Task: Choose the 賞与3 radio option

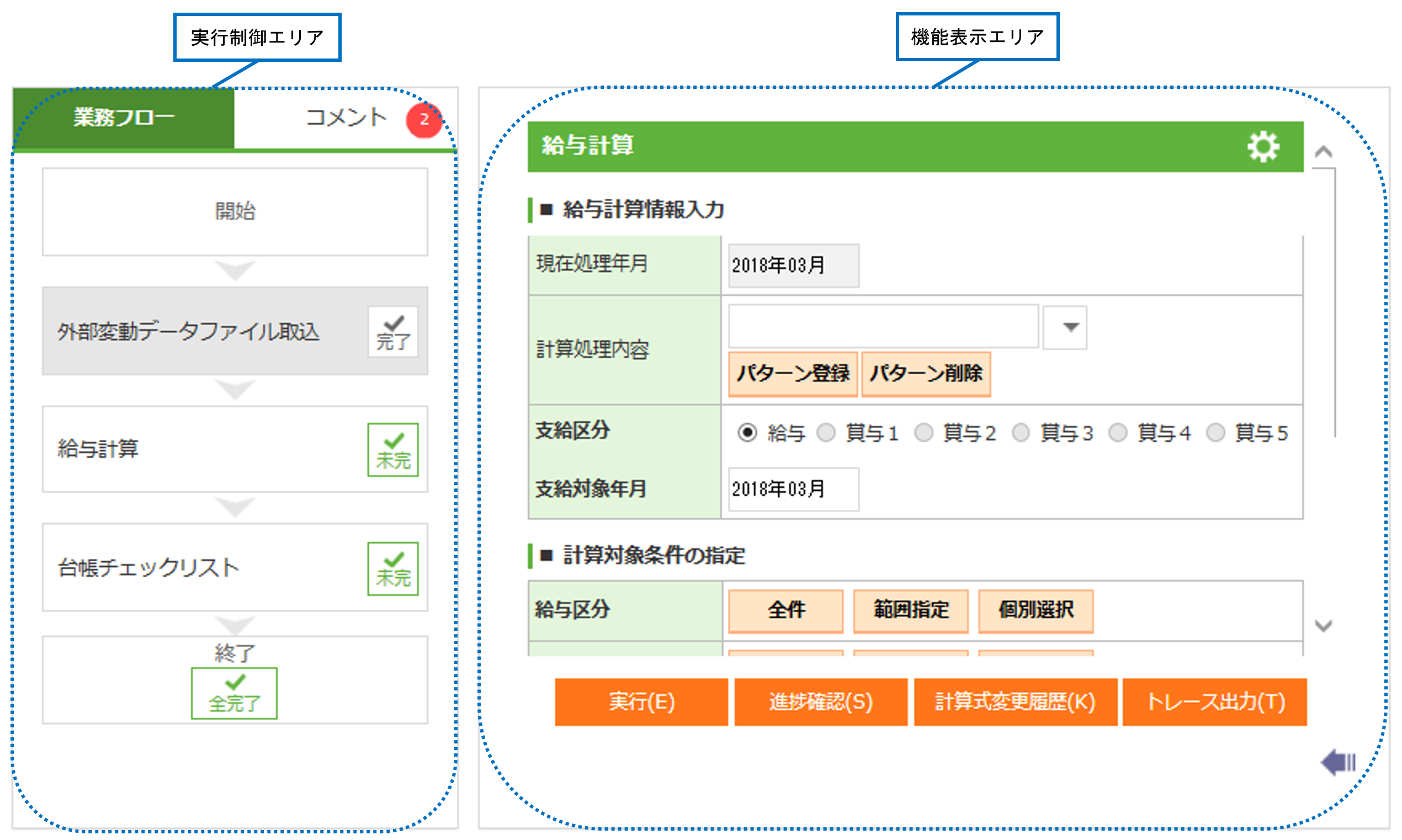Action: (1021, 433)
